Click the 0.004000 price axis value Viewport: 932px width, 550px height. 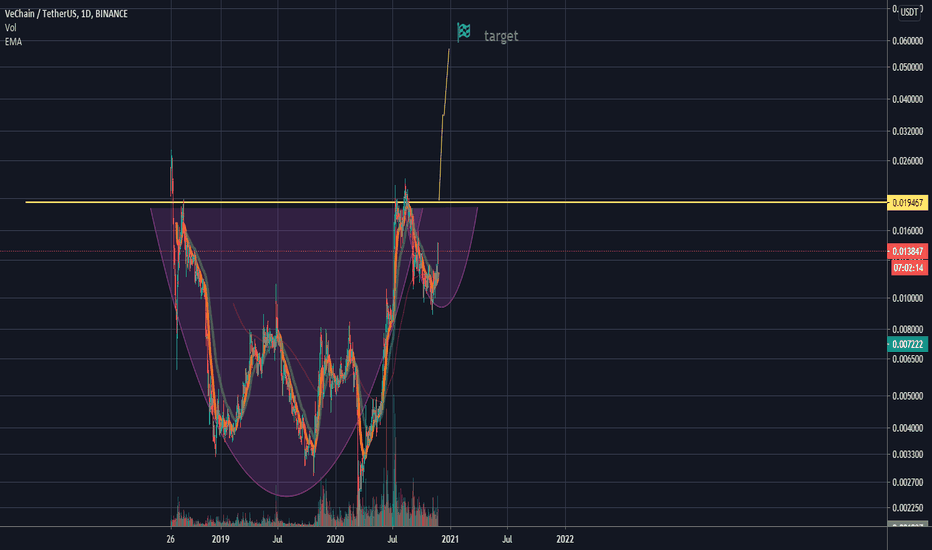tap(908, 428)
